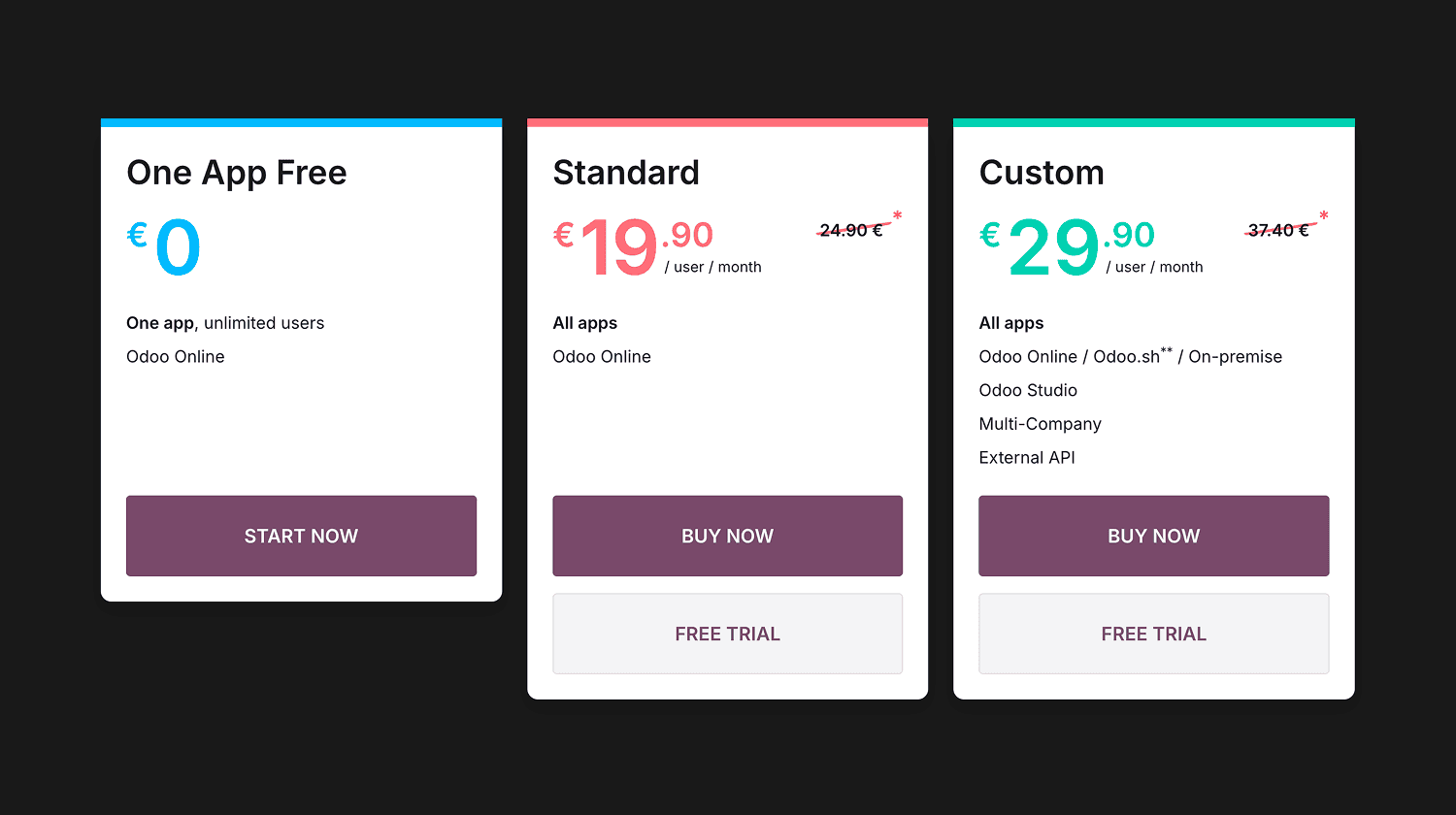Screen dimensions: 1456x815
Task: Select the Custom plan title
Action: (x=1042, y=173)
